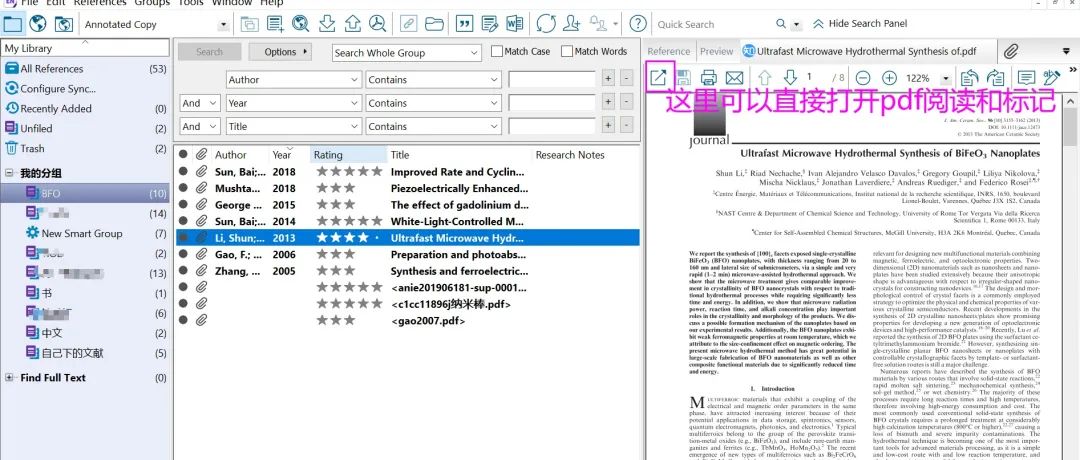1080x460 pixels.
Task: Toggle read status dot for gao2007.pdf row
Action: (x=183, y=320)
